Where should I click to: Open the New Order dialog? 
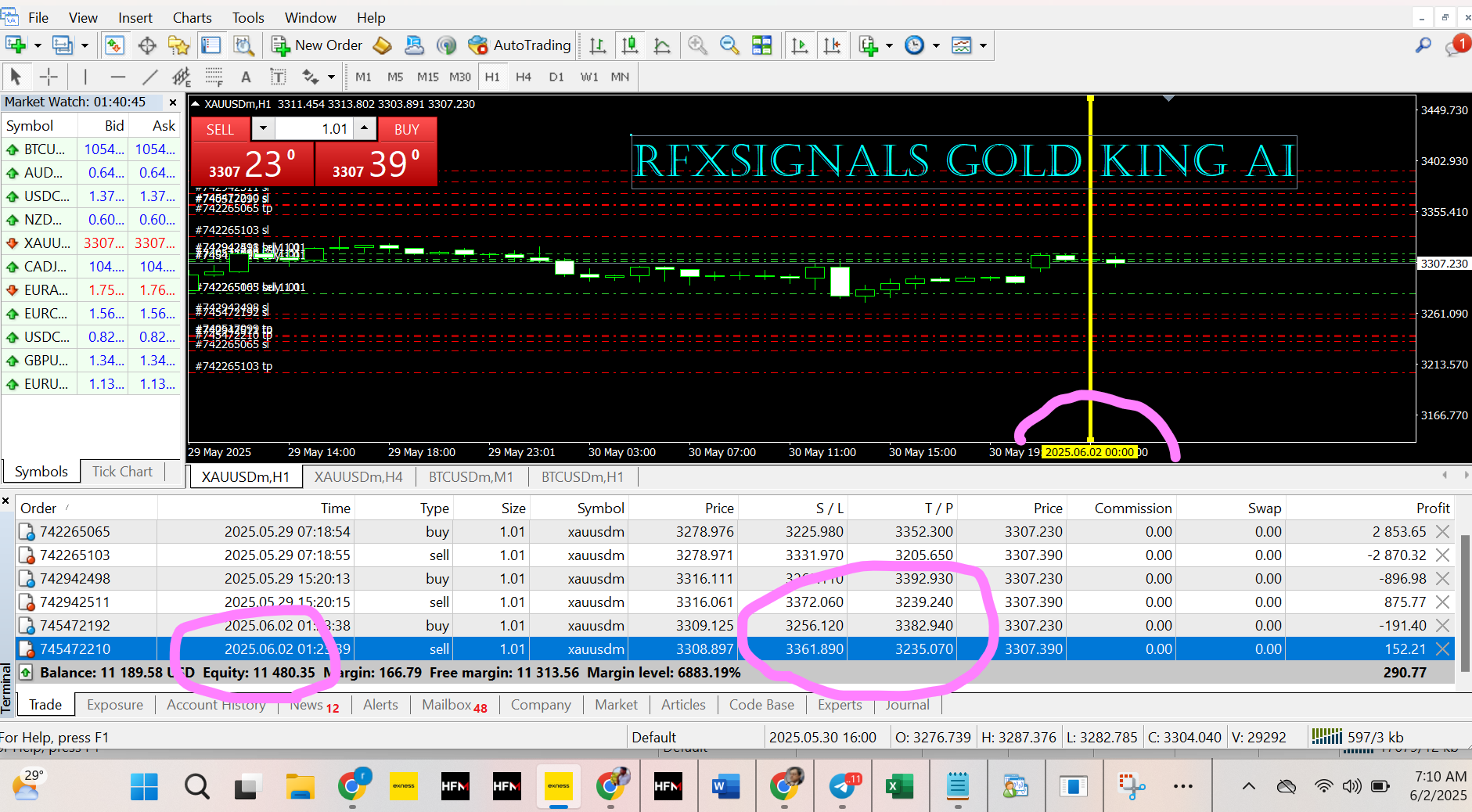point(317,45)
